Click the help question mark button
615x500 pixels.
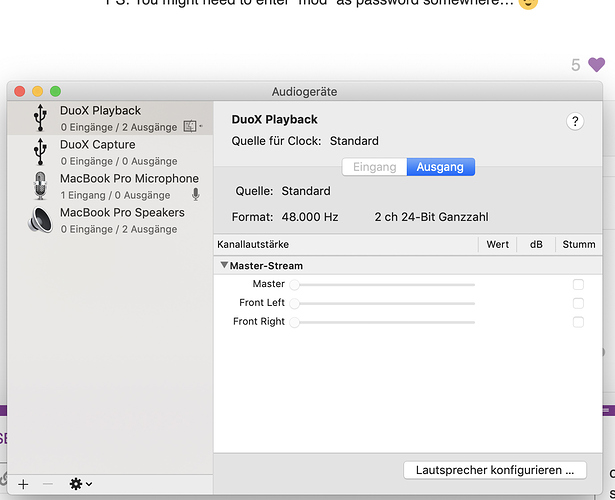click(x=575, y=121)
